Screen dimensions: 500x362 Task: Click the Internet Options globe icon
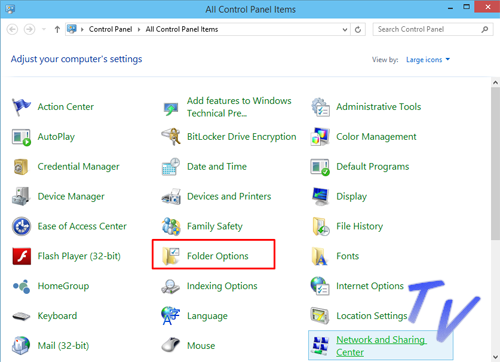[x=320, y=286]
